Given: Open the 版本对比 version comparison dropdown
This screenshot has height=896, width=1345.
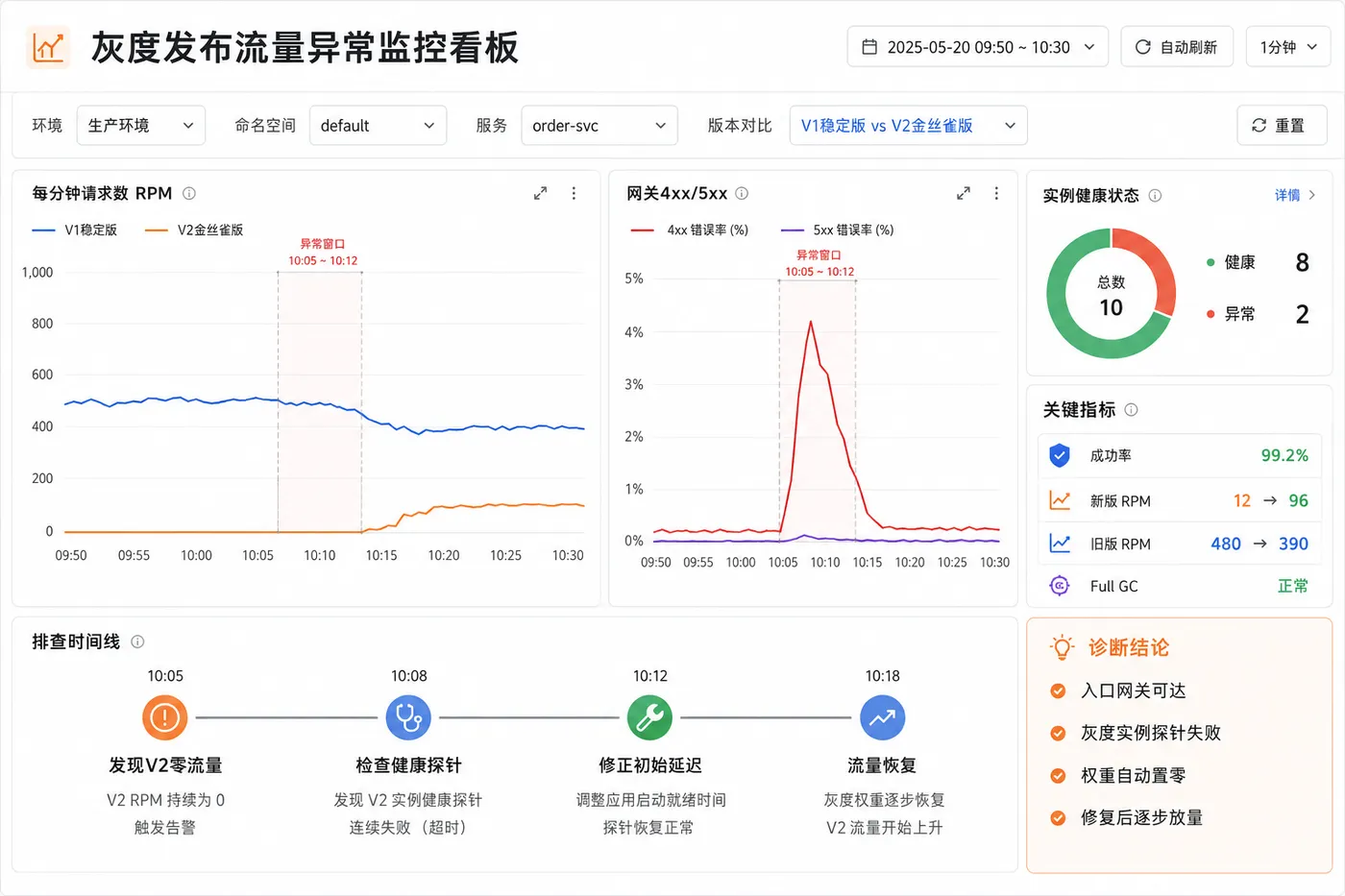Looking at the screenshot, I should (908, 126).
